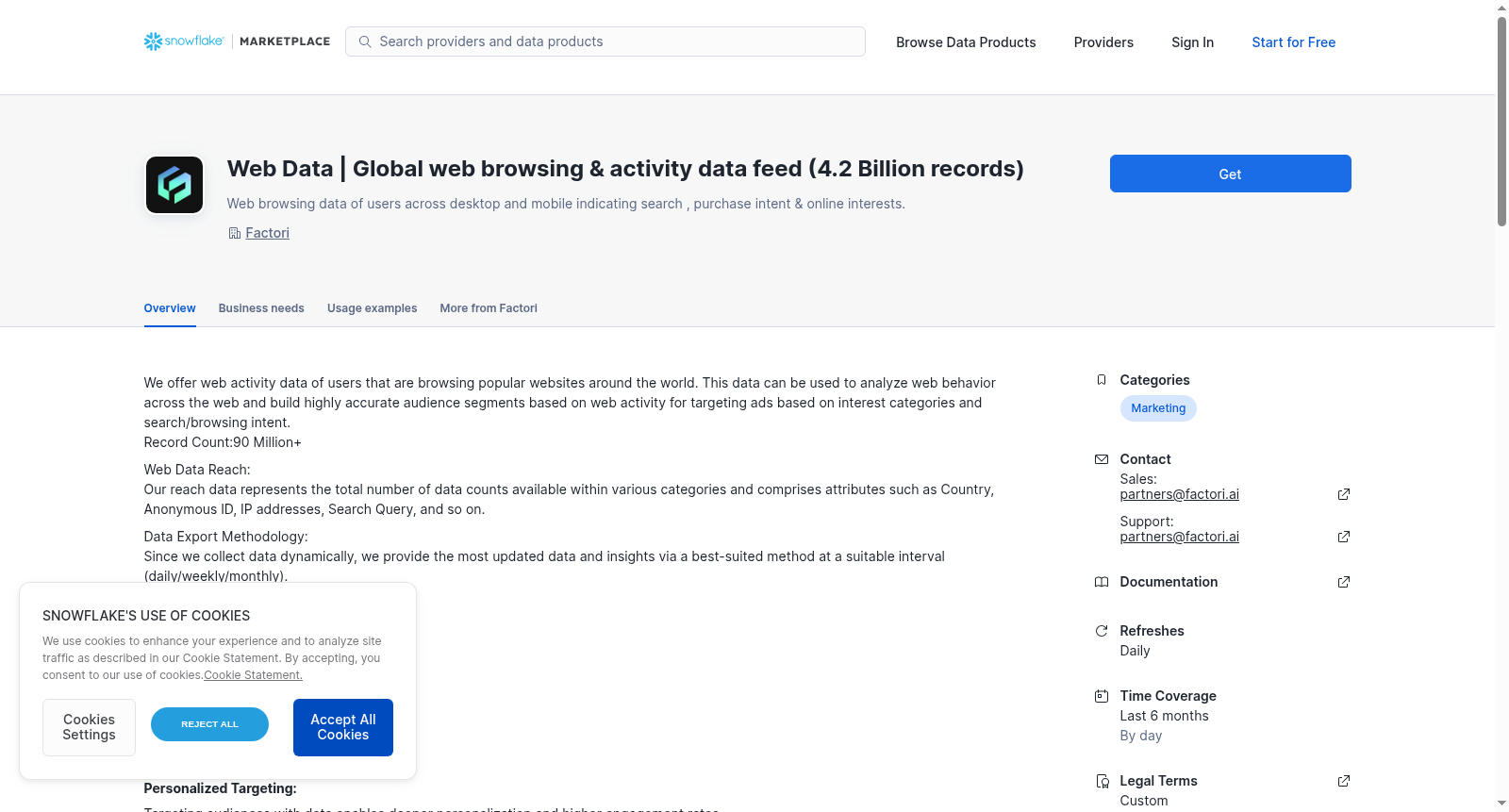
Task: Click the MARKETPLACE wordmark
Action: point(285,41)
